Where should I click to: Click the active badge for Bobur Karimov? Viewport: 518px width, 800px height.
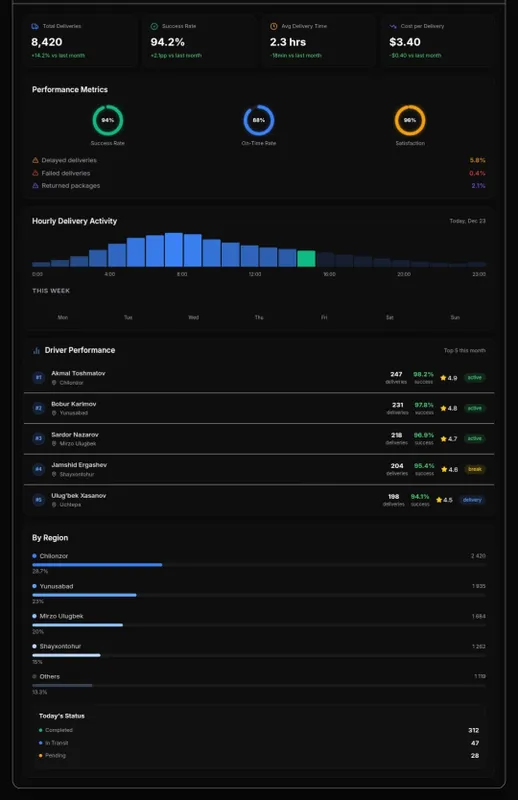[x=475, y=408]
